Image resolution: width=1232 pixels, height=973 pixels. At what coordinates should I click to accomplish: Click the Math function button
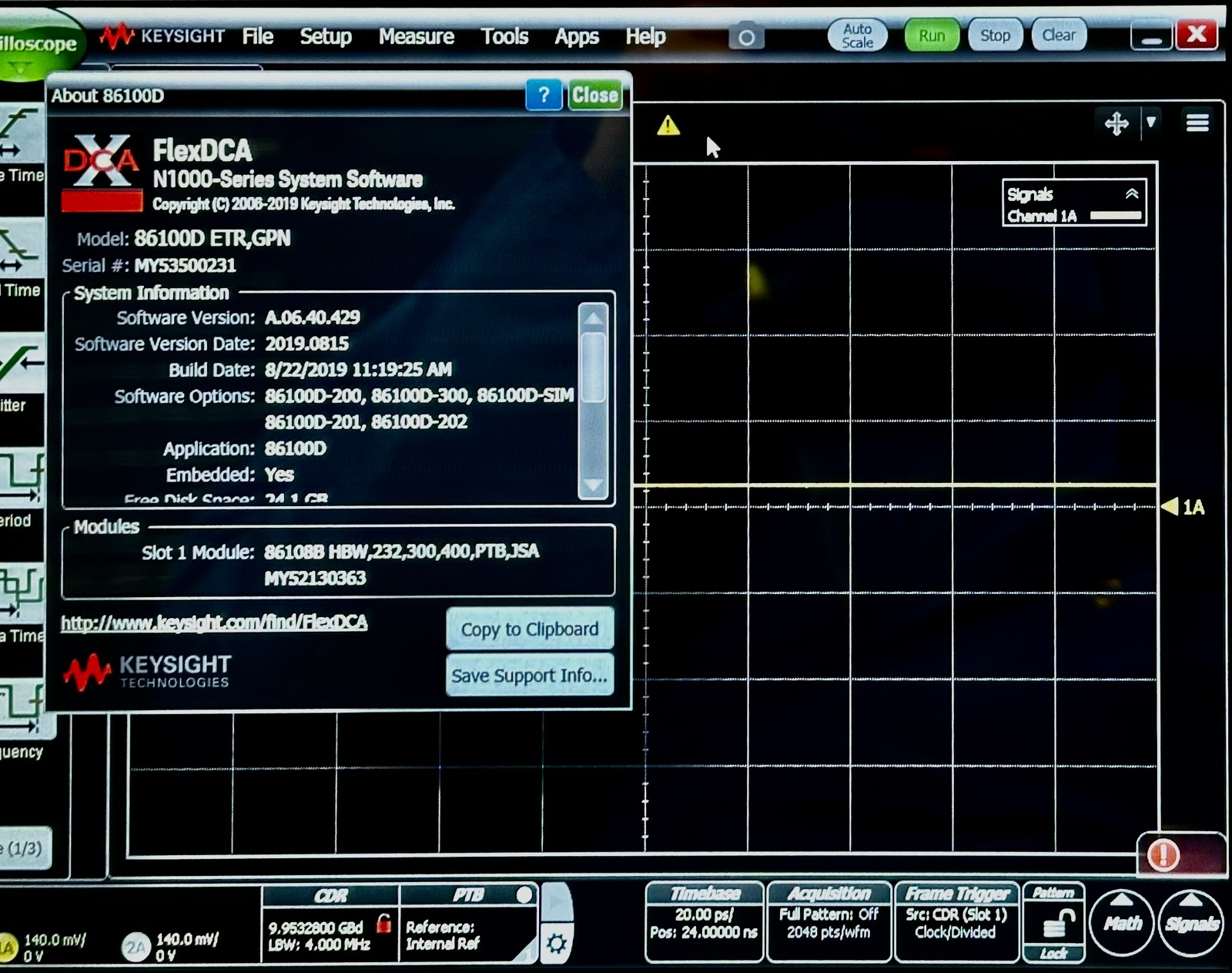point(1122,924)
